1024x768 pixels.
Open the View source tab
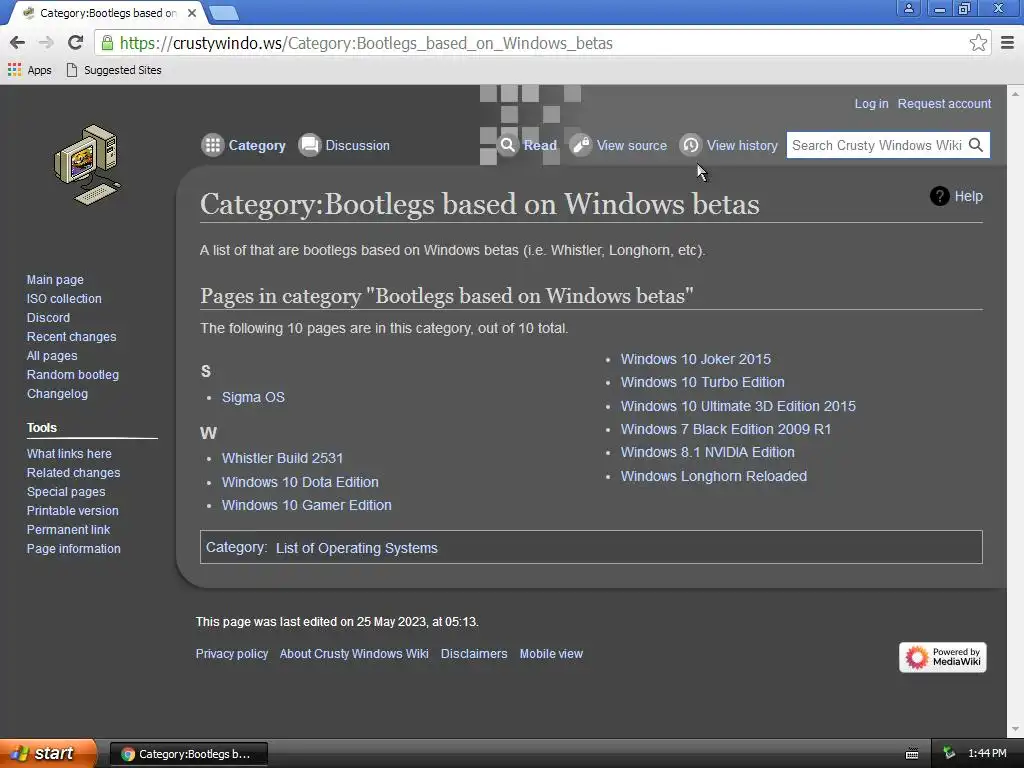(x=618, y=145)
